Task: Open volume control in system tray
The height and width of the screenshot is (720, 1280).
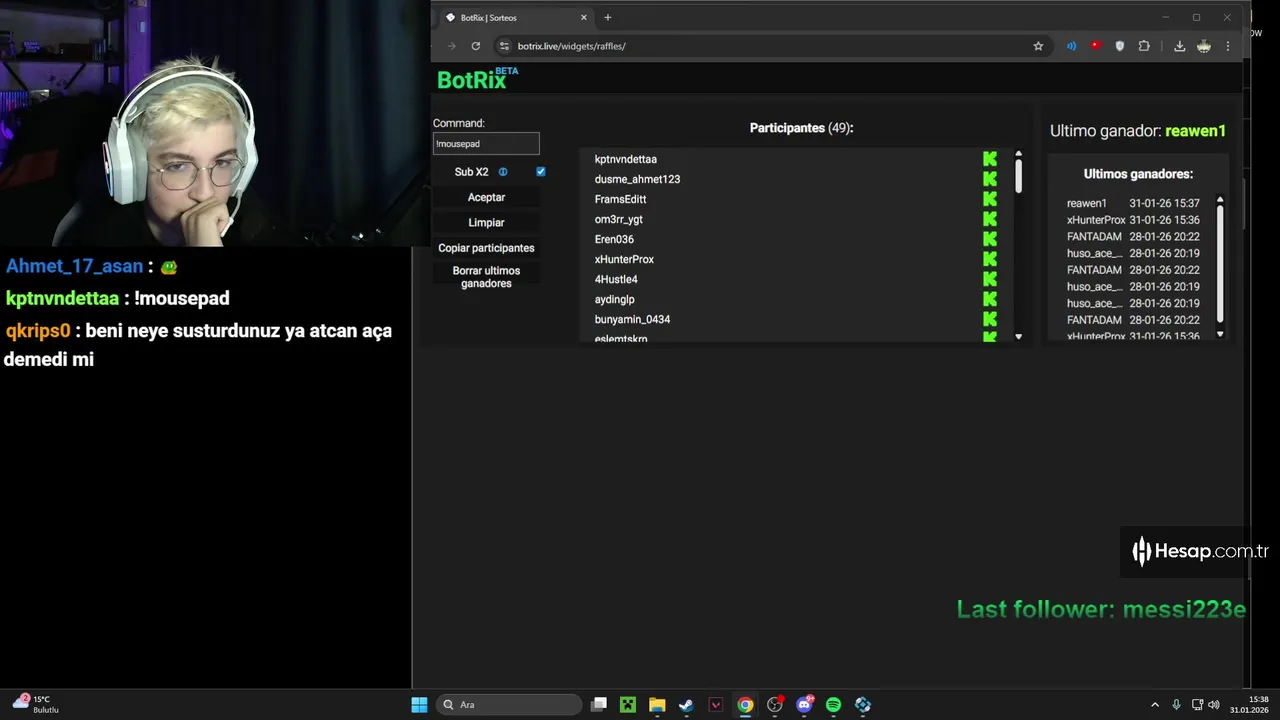Action: [x=1213, y=705]
